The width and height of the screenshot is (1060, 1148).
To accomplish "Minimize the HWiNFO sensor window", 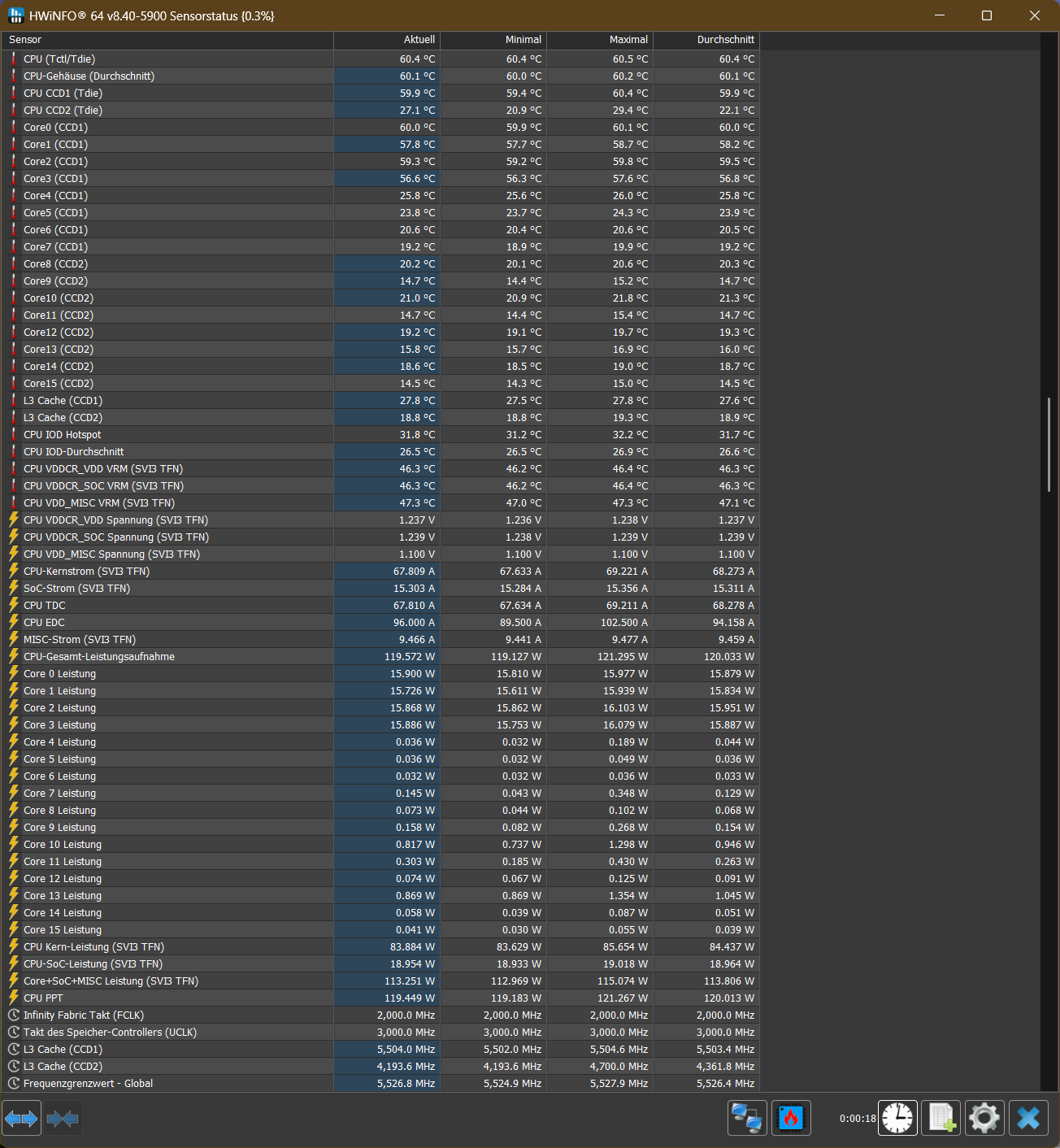I will pos(940,15).
